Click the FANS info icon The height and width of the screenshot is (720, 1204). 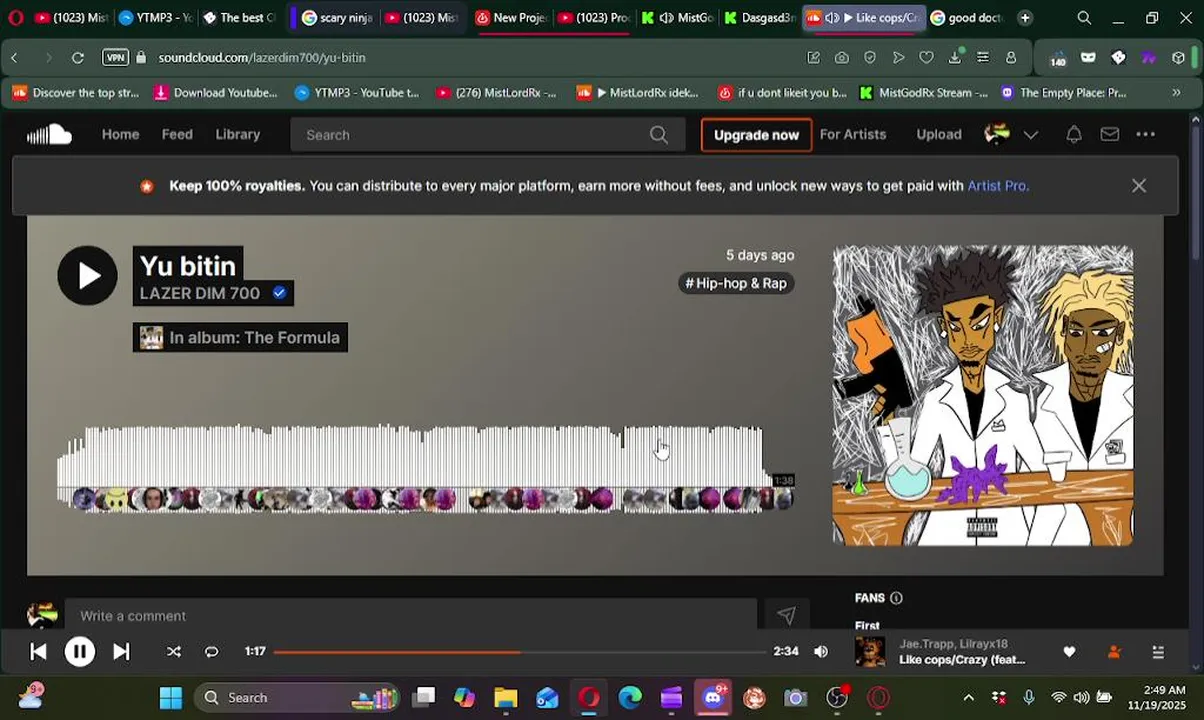(896, 598)
